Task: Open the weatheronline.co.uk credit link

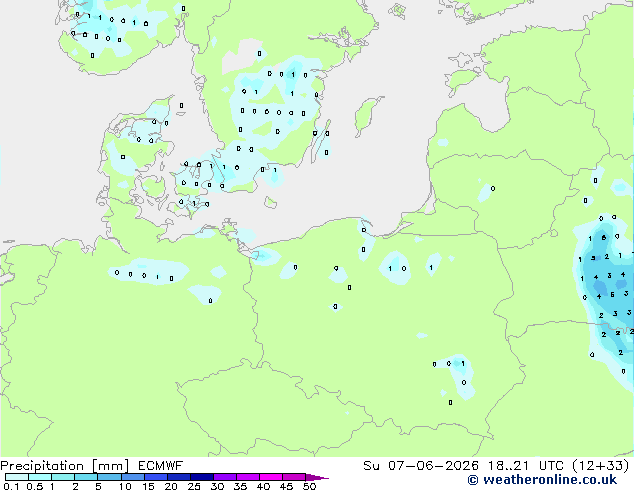Action: tap(542, 480)
